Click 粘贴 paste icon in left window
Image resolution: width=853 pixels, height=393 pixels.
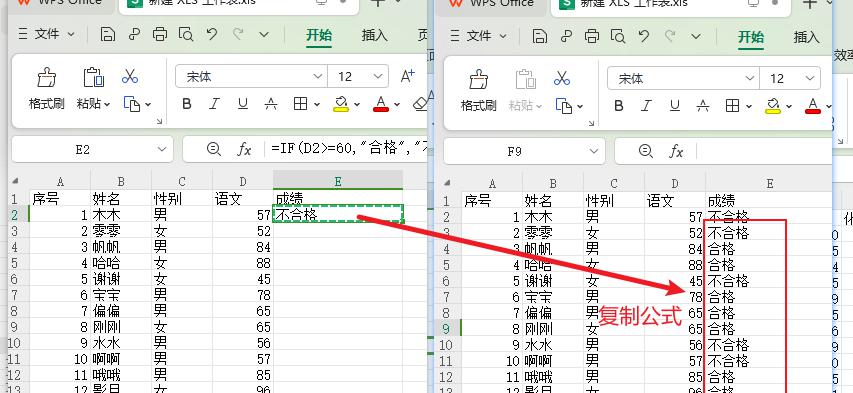click(x=94, y=78)
